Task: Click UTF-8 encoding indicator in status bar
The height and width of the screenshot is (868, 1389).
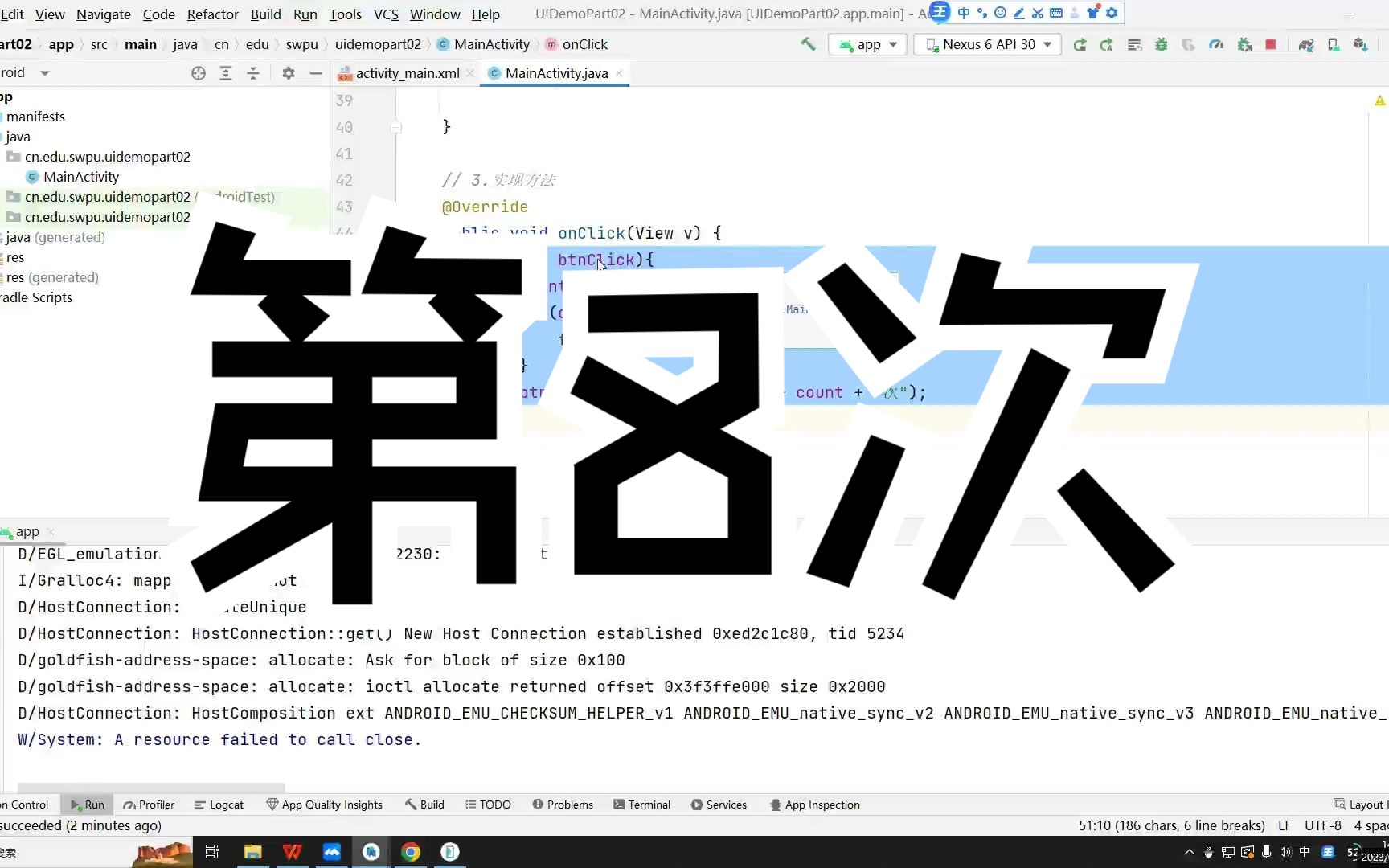Action: point(1322,825)
